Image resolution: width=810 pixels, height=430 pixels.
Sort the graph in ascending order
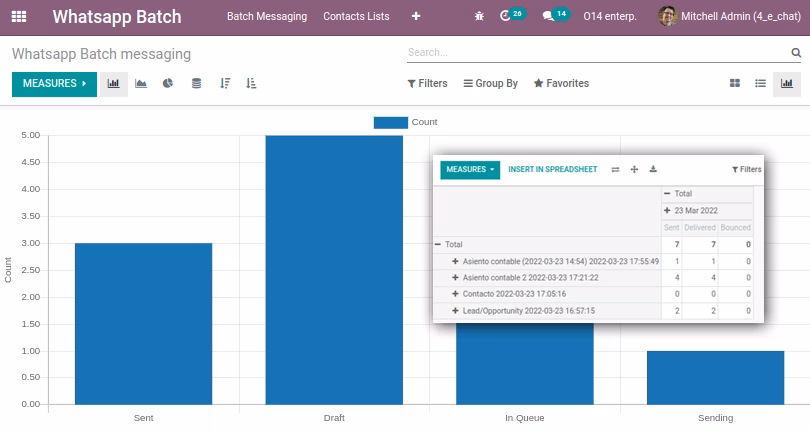tap(251, 84)
